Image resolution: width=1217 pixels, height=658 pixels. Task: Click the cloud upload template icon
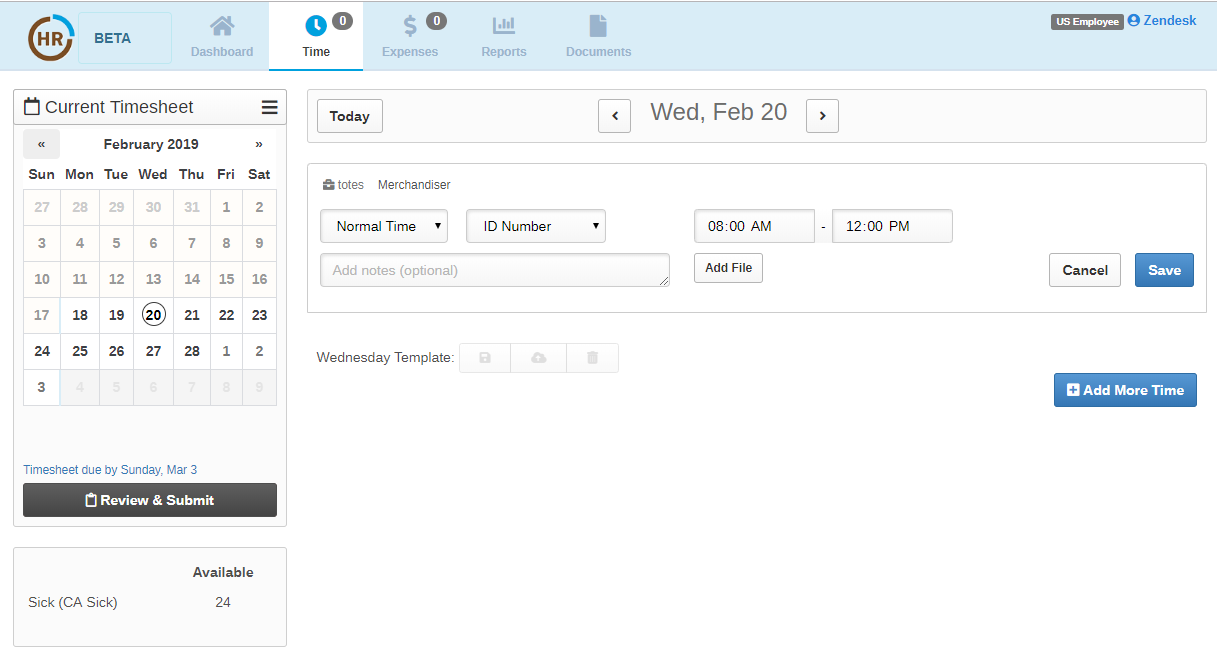click(x=539, y=358)
